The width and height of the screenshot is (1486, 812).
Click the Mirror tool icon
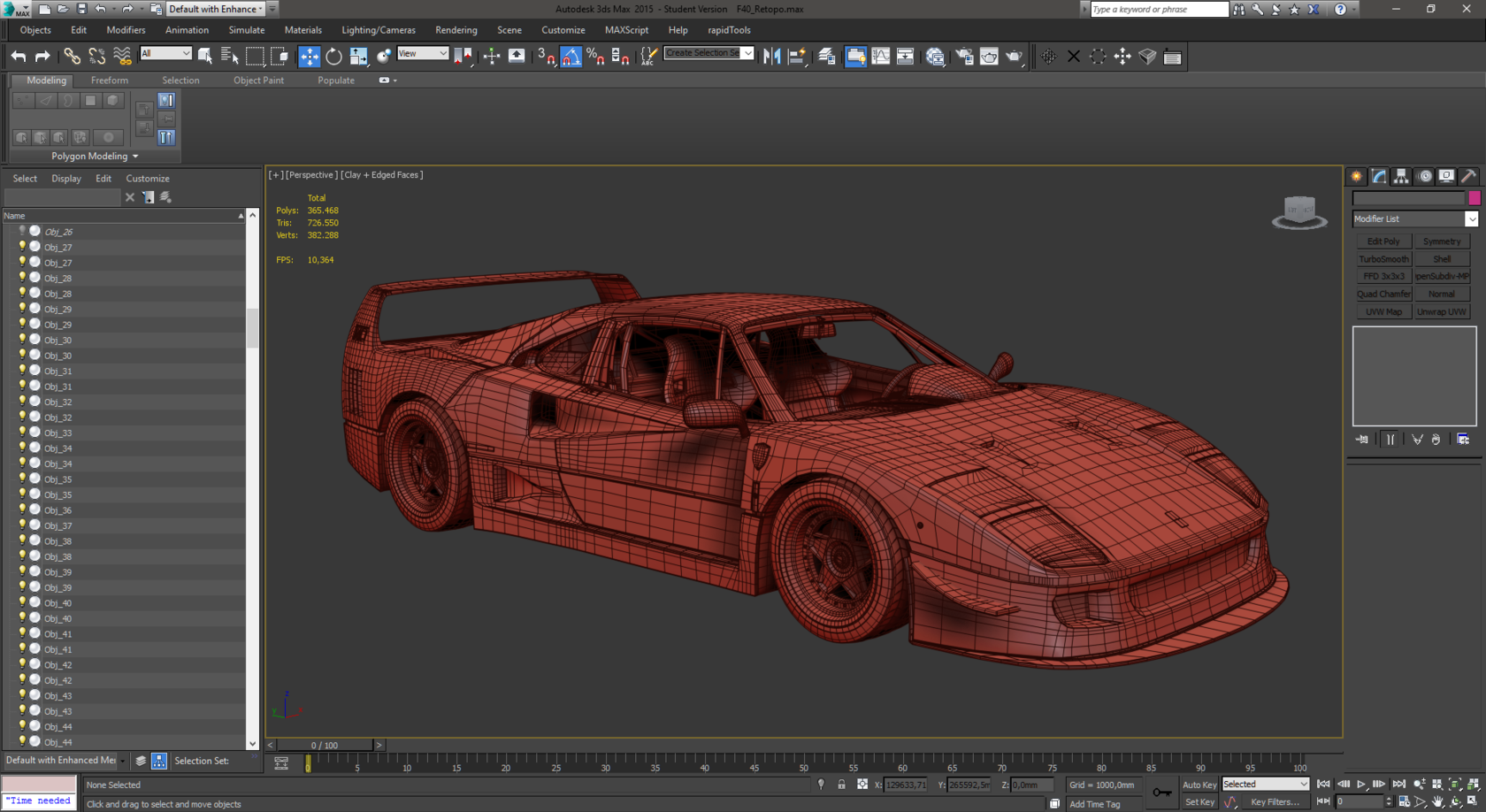pyautogui.click(x=771, y=57)
